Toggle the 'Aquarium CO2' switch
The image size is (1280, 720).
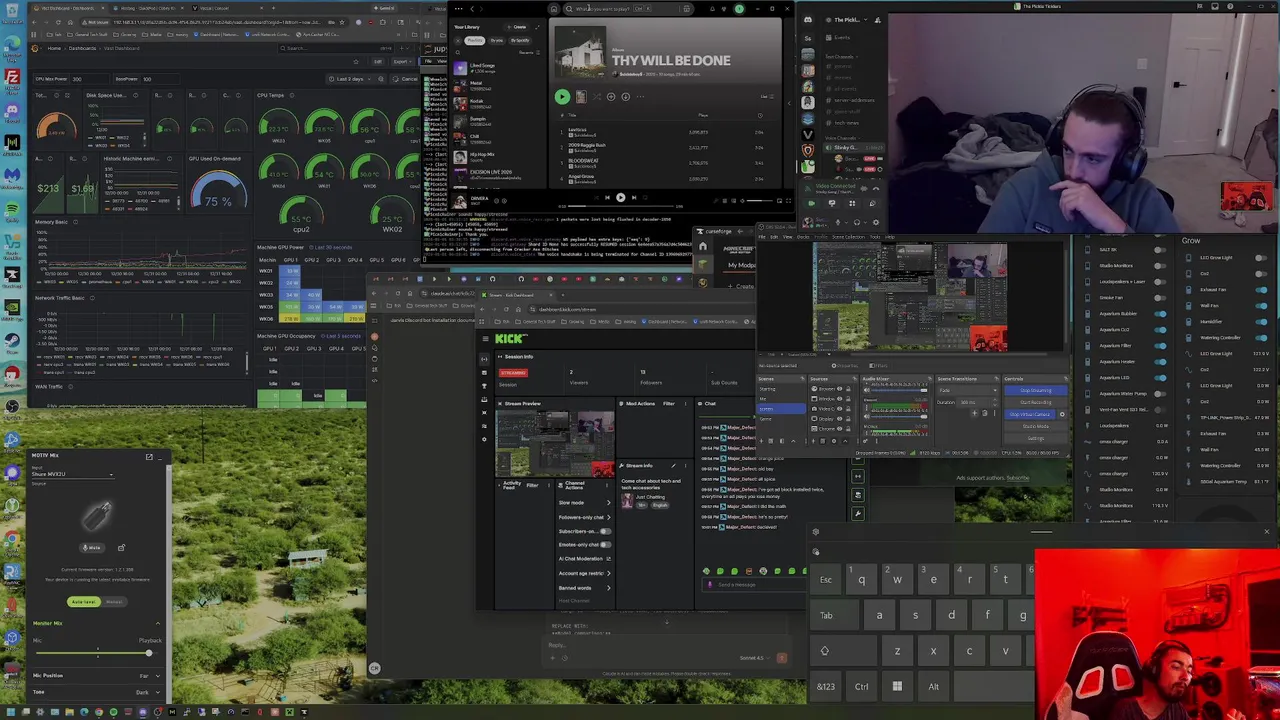pyautogui.click(x=1160, y=330)
